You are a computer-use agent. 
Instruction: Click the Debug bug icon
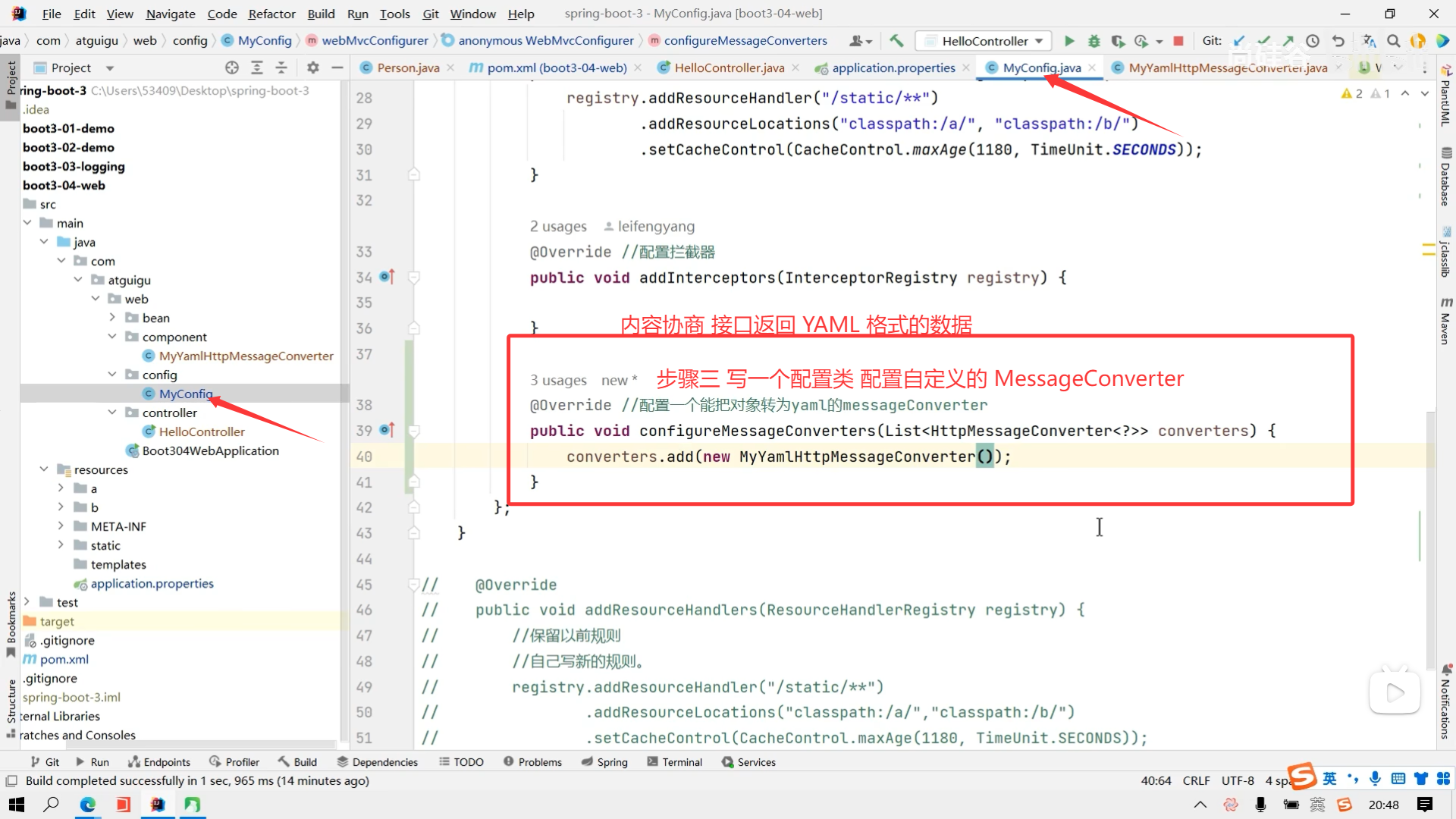point(1094,41)
